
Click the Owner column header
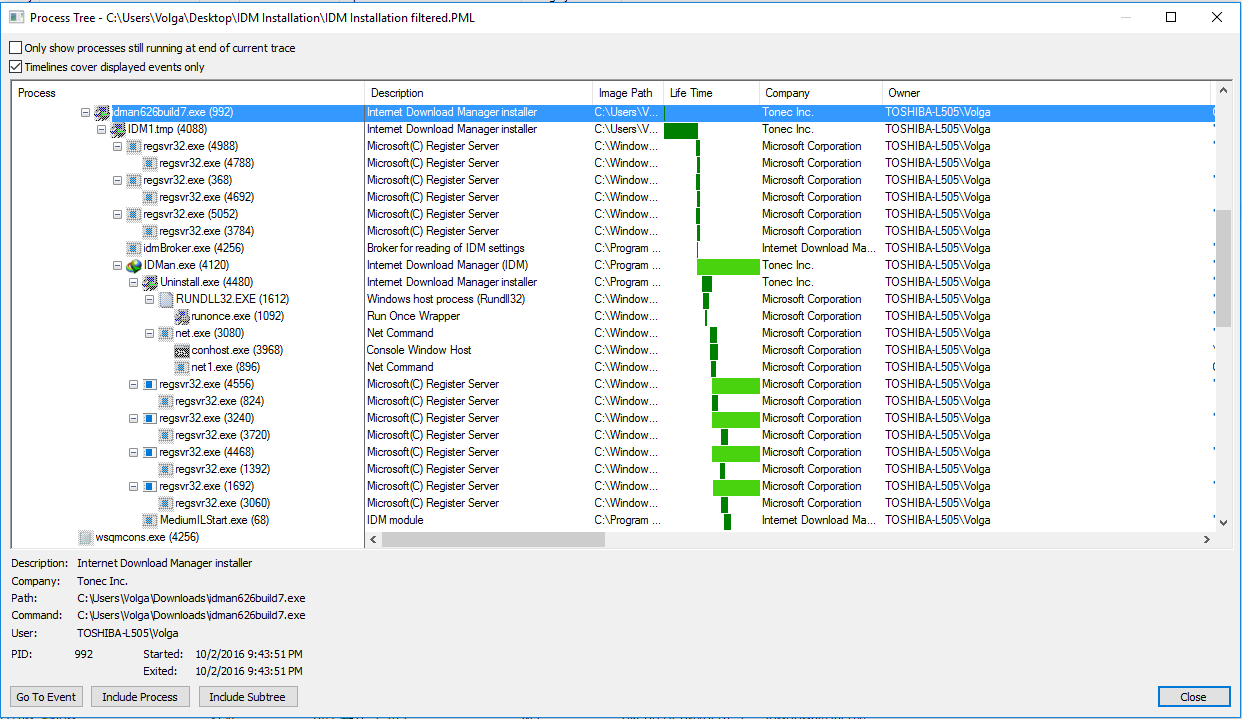pos(1046,93)
